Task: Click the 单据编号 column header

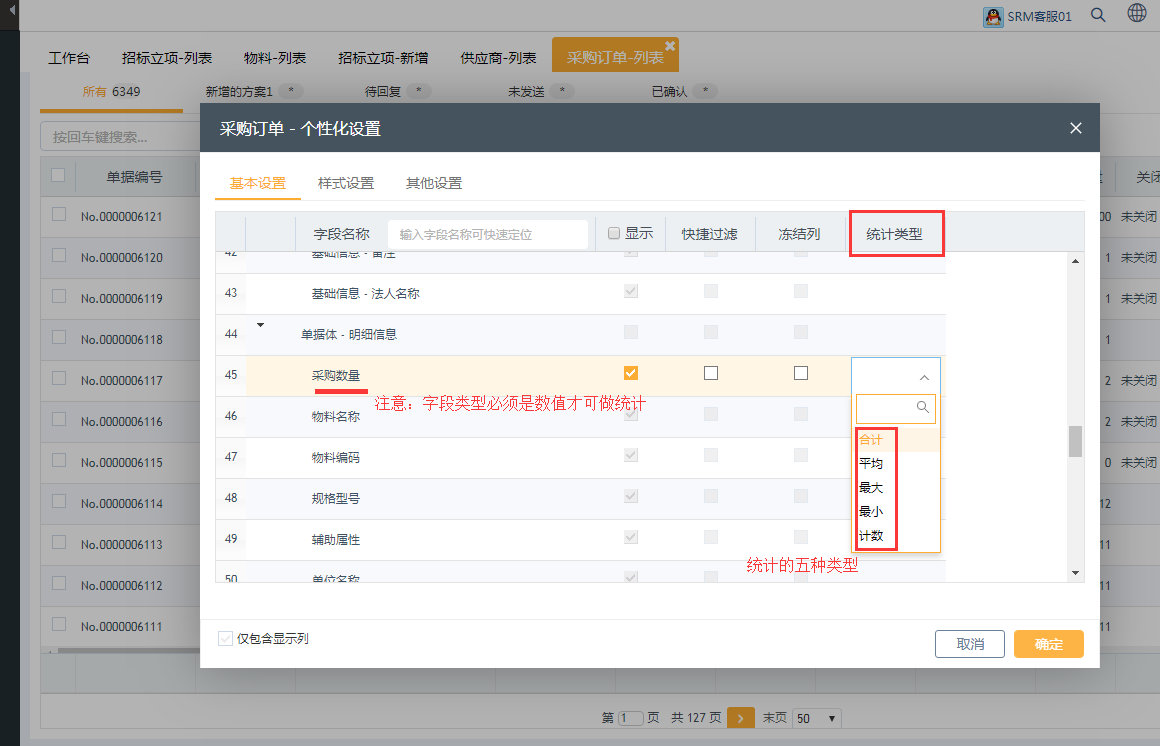Action: point(134,177)
